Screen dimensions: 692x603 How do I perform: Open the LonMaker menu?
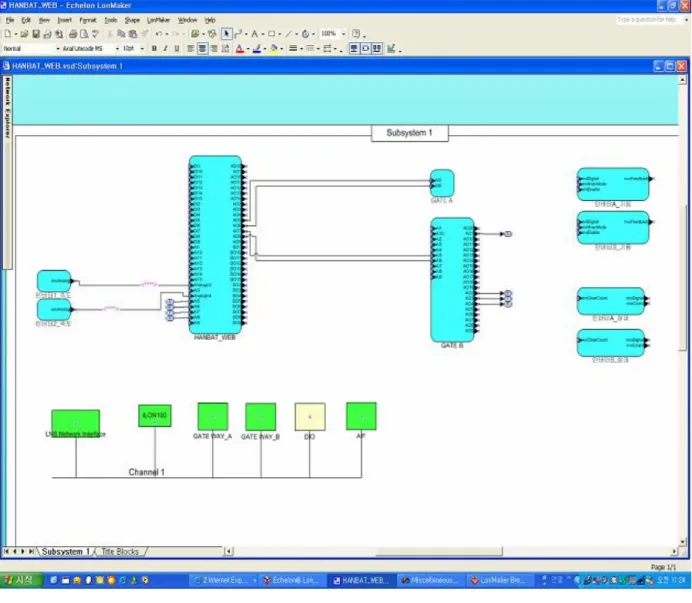158,20
